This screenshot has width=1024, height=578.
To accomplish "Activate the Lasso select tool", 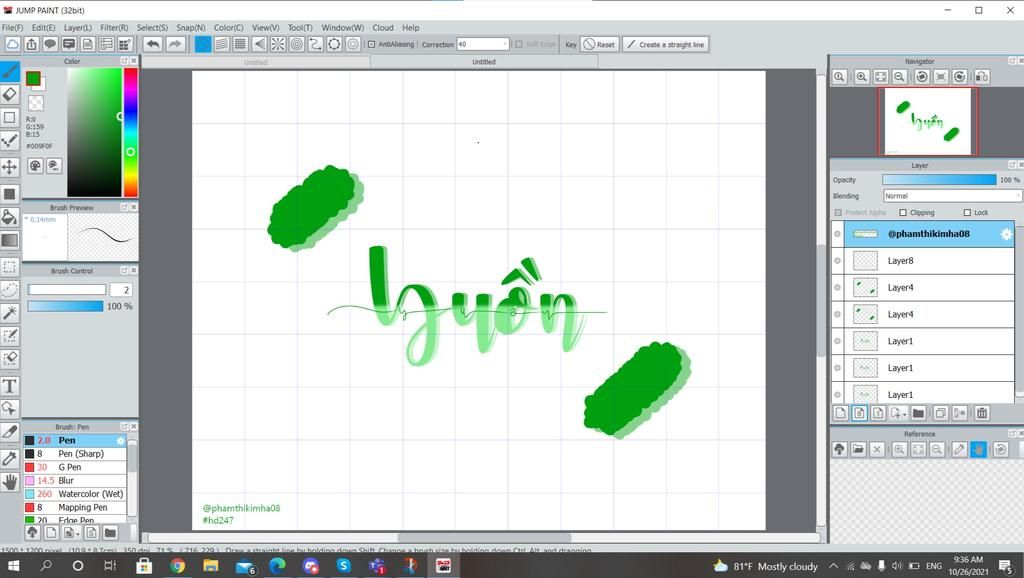I will (10, 289).
